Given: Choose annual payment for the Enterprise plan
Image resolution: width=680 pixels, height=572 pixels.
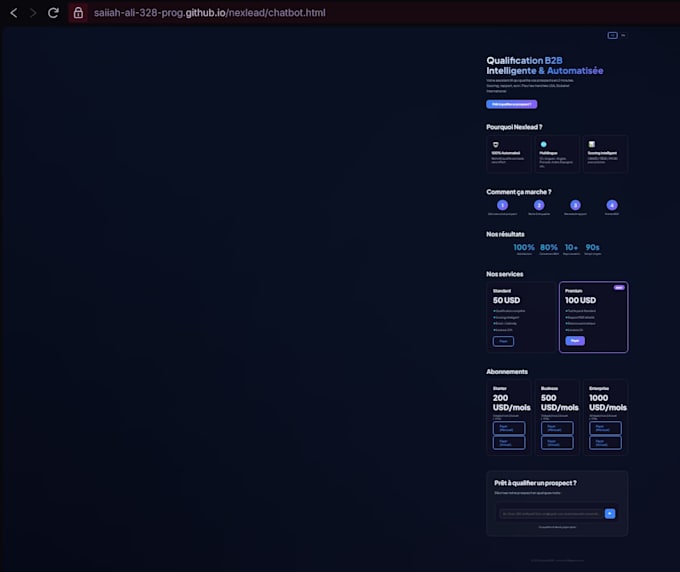Looking at the screenshot, I should (x=605, y=443).
